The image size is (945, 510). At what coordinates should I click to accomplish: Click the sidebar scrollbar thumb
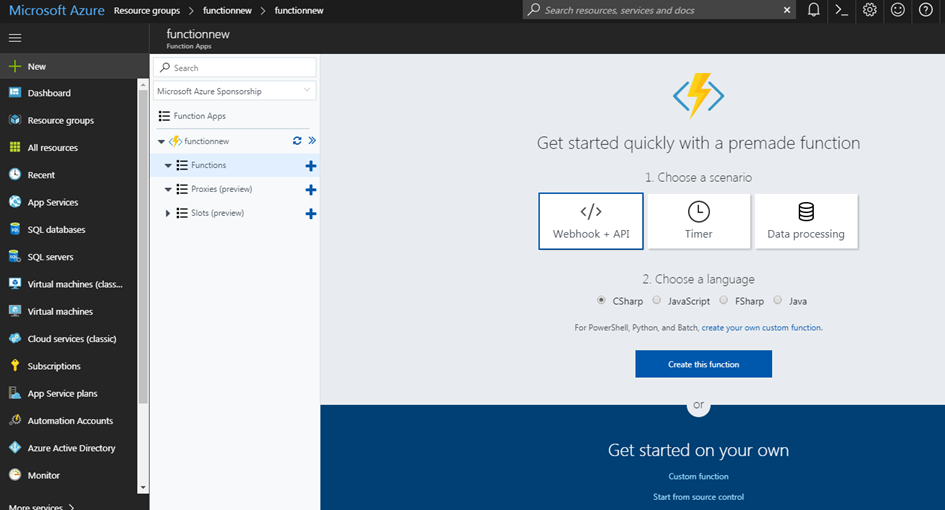[143, 247]
